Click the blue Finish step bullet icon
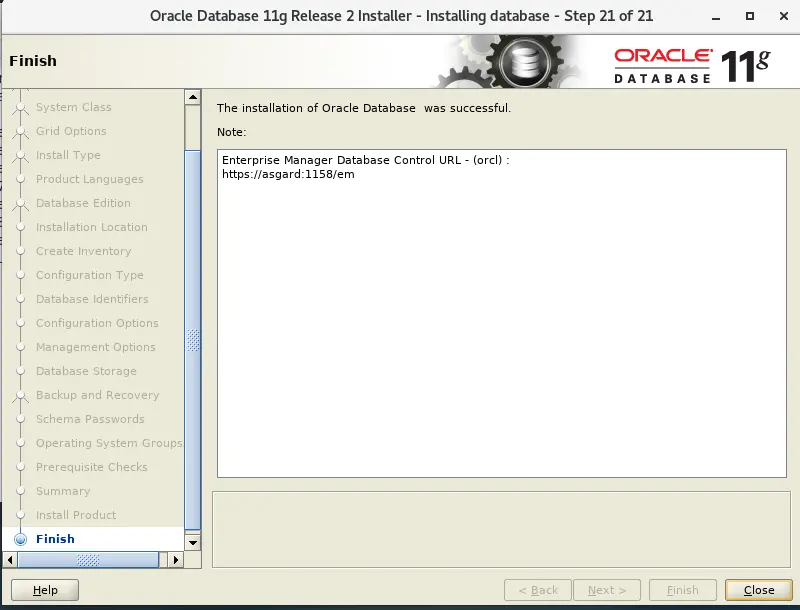800x610 pixels. (x=20, y=539)
